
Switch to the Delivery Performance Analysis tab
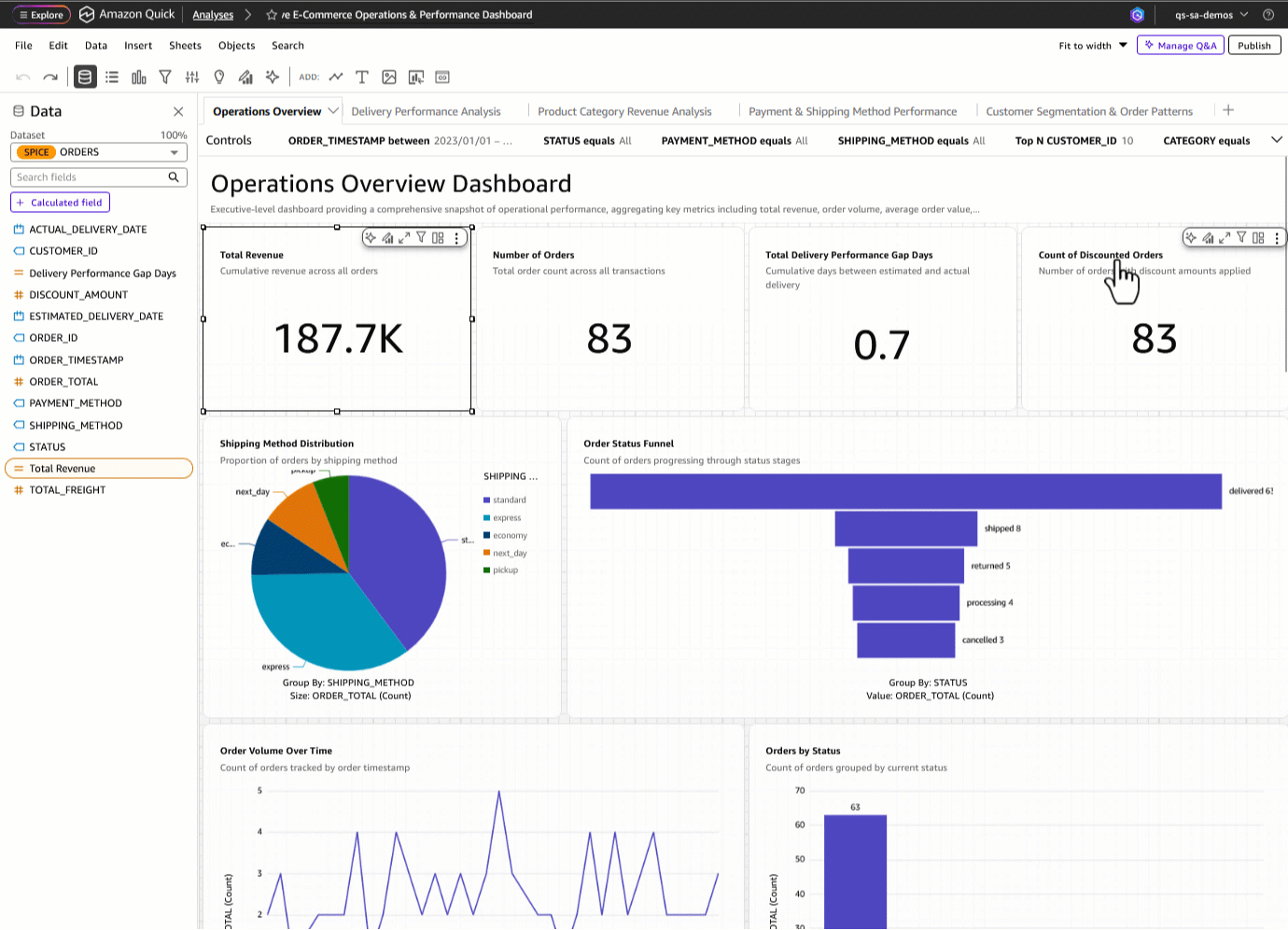pos(426,111)
